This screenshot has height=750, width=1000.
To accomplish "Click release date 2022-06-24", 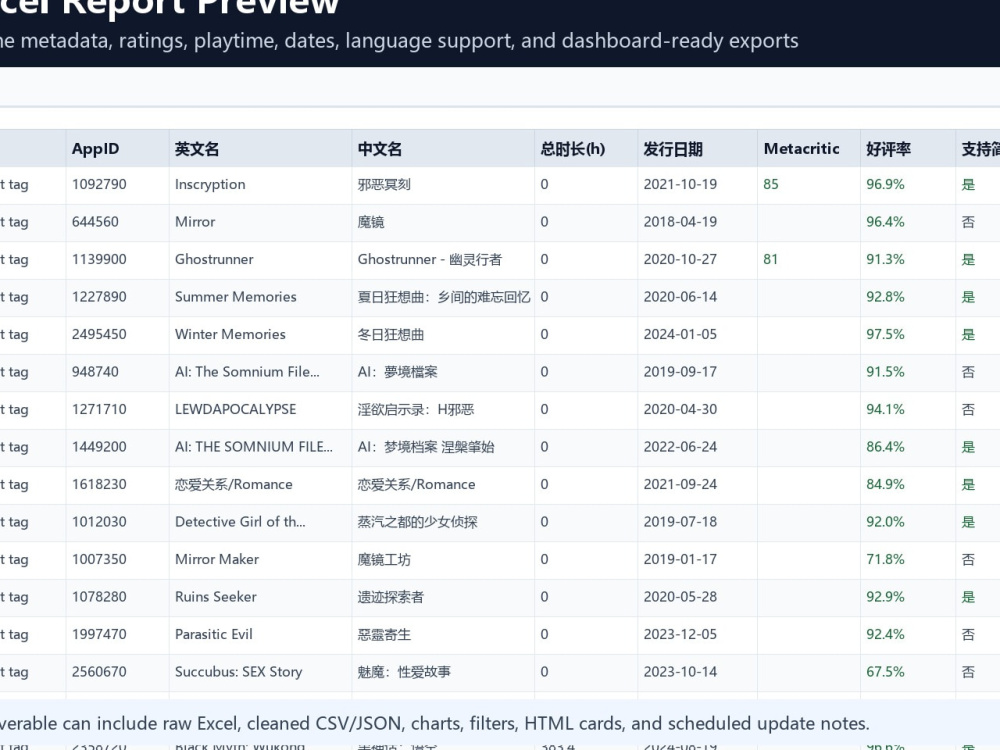I will click(680, 447).
